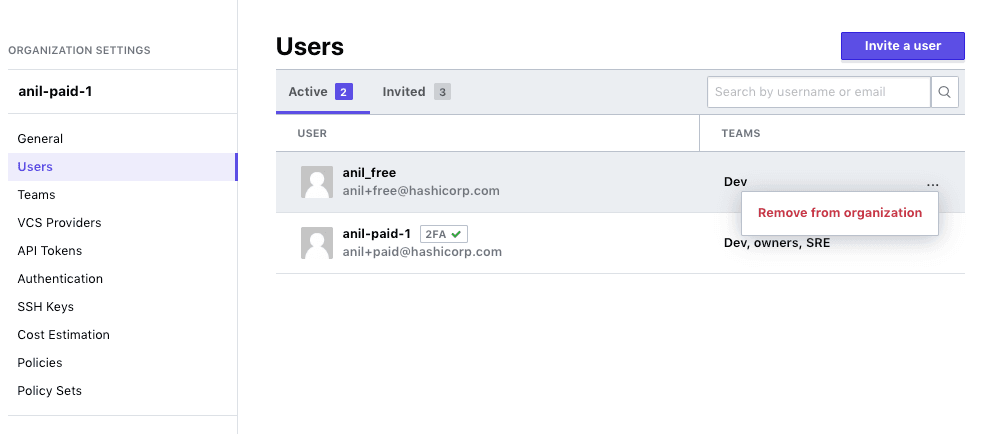The image size is (989, 434).
Task: Click the Invite a user button
Action: coord(902,46)
